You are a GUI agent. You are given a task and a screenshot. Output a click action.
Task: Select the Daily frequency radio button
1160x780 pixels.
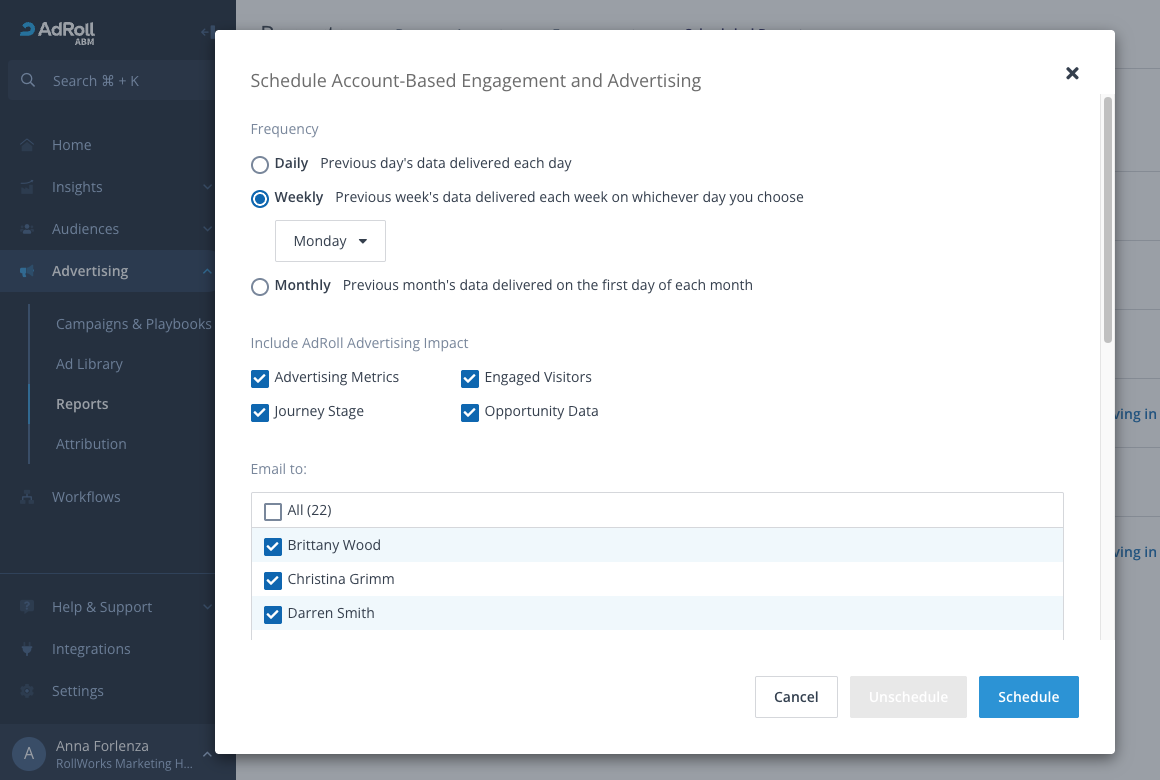tap(260, 165)
